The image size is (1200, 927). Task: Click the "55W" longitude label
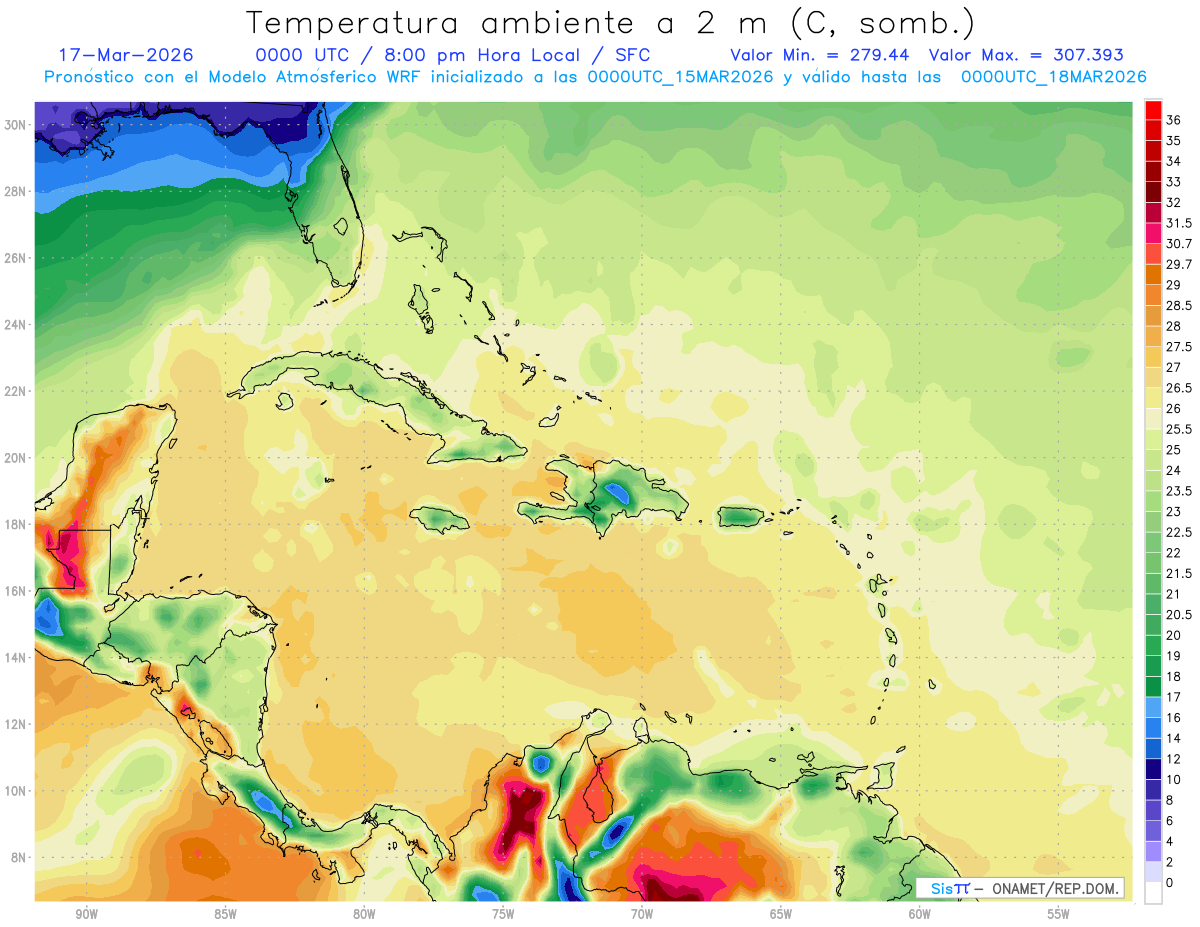(x=1059, y=914)
